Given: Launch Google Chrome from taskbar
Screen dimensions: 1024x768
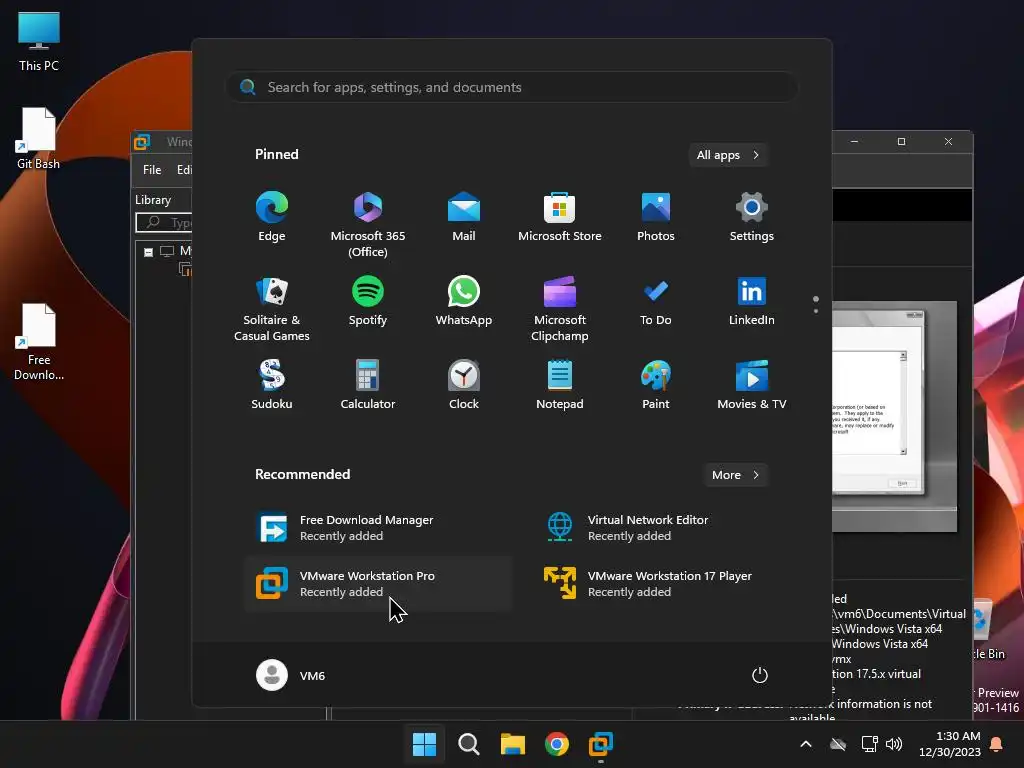Looking at the screenshot, I should point(556,744).
